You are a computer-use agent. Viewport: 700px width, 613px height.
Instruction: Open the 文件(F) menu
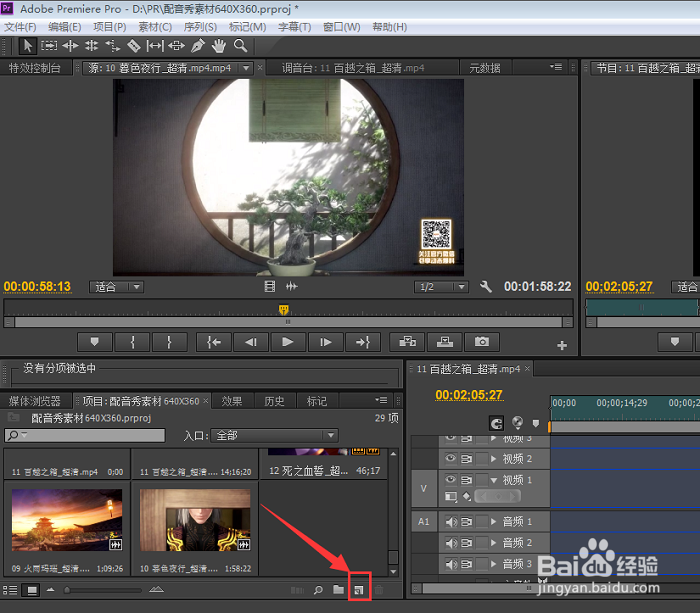coord(20,27)
